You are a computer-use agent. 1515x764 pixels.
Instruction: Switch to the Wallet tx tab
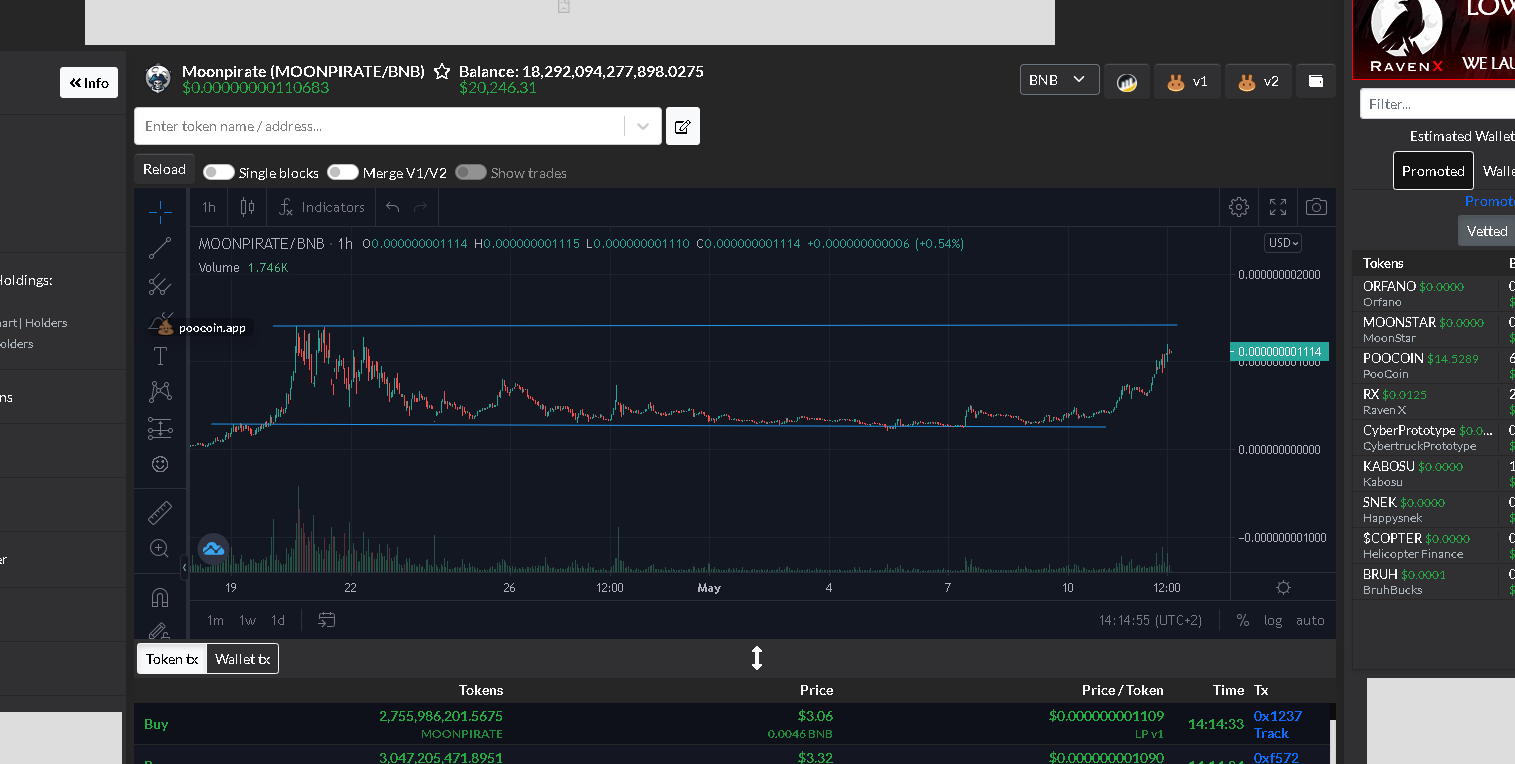click(243, 658)
